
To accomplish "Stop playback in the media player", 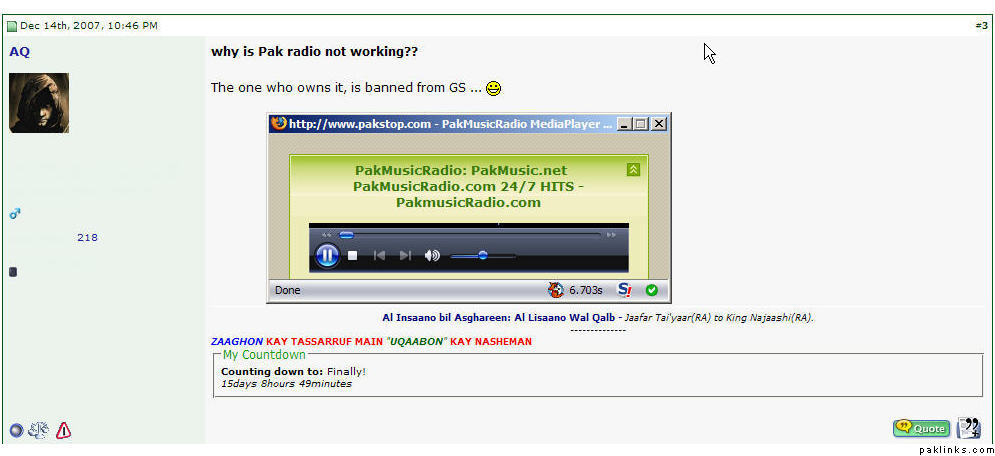I will point(352,256).
